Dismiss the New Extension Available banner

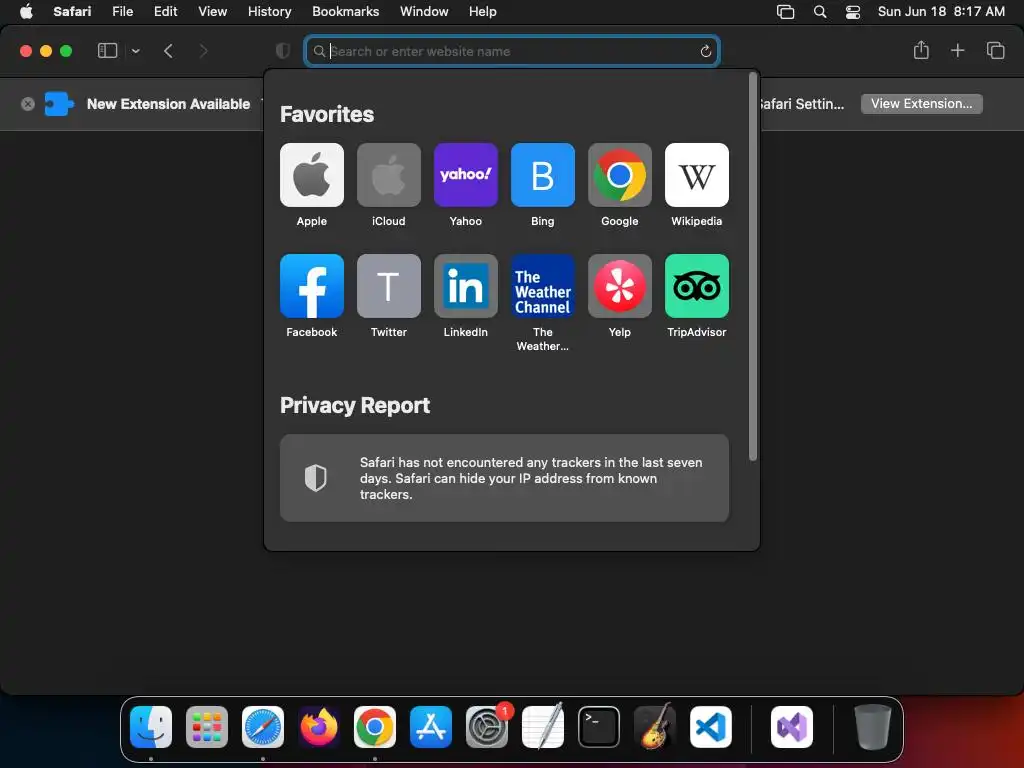click(27, 104)
